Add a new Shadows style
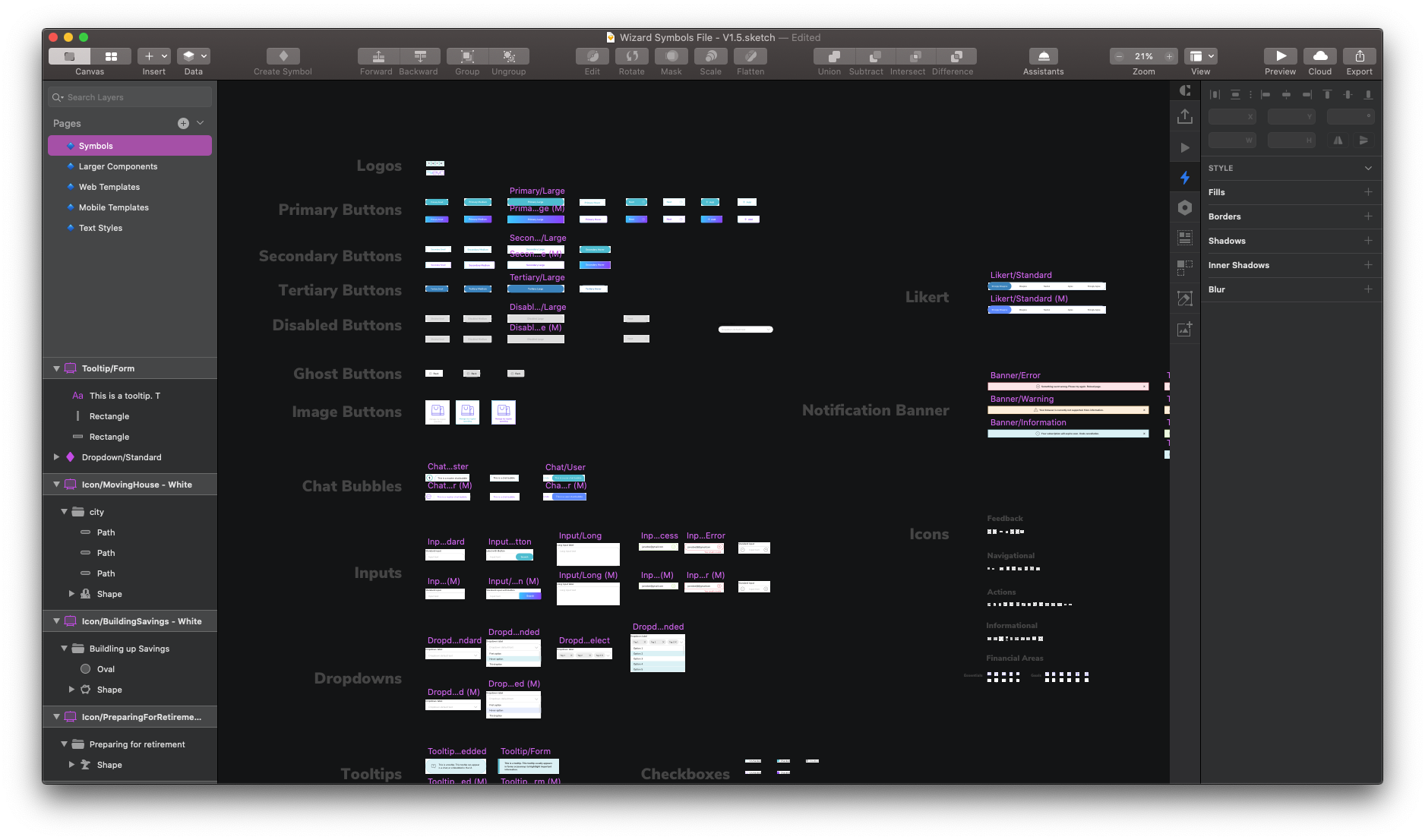1425x840 pixels. pos(1368,241)
